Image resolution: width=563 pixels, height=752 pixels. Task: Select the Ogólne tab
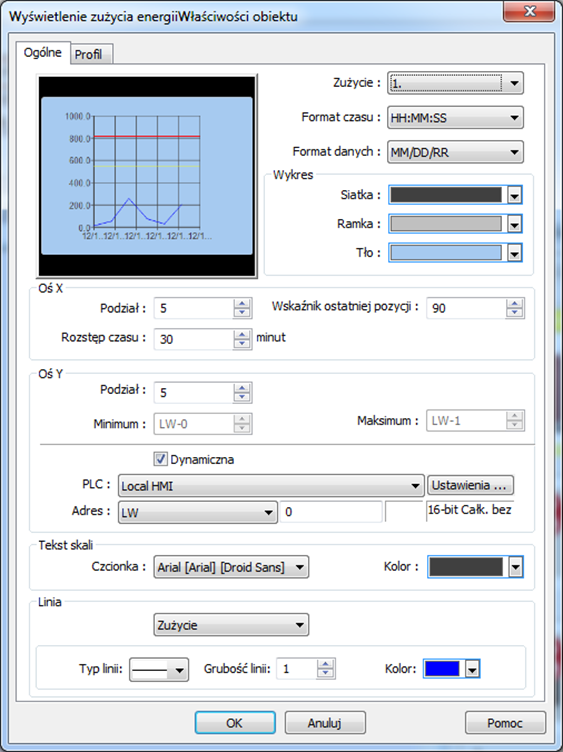43,52
